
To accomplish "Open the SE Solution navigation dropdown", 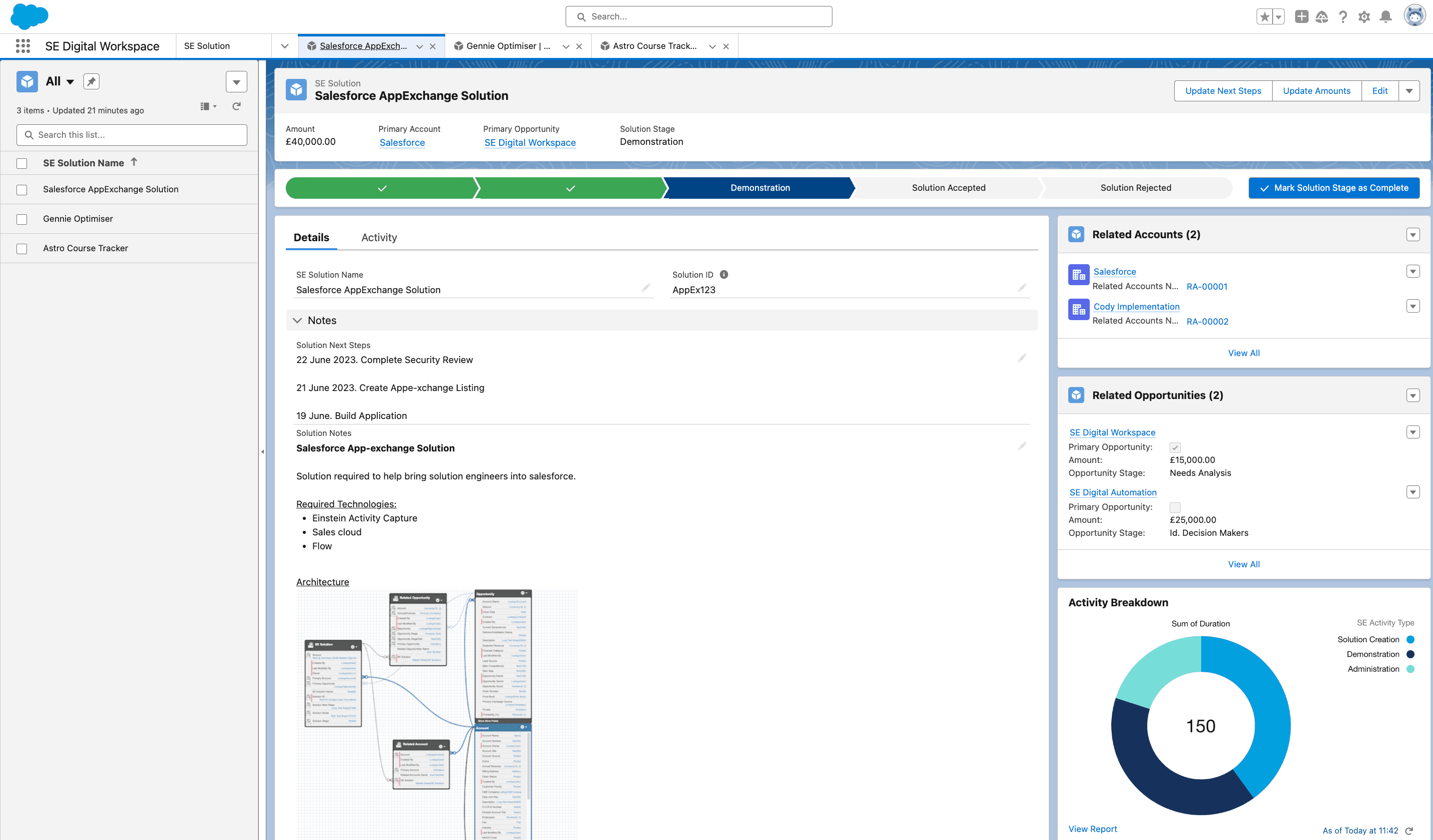I will point(285,46).
